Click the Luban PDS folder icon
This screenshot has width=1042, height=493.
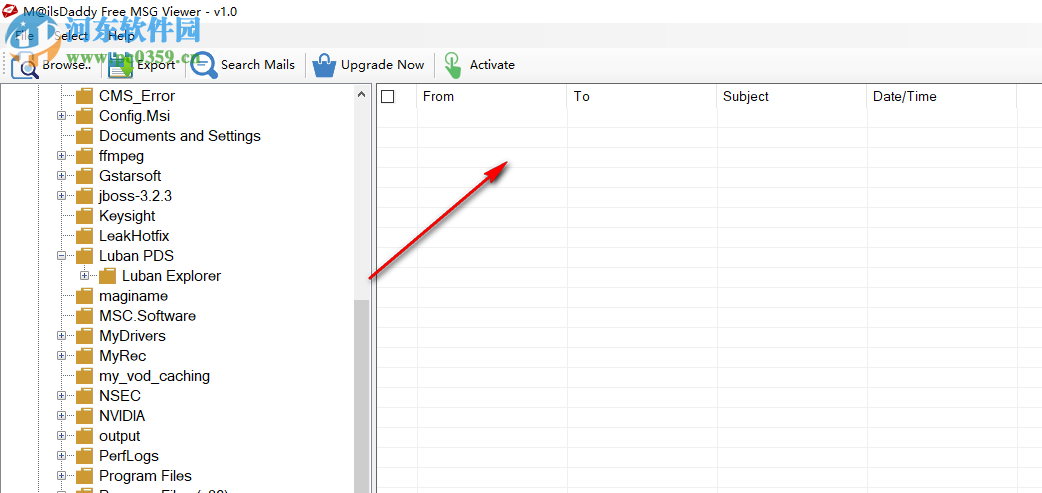coord(84,256)
